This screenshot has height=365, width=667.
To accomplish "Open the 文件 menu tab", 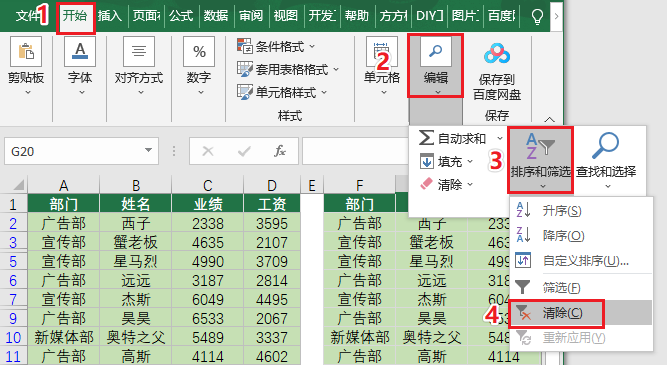I will 27,16.
